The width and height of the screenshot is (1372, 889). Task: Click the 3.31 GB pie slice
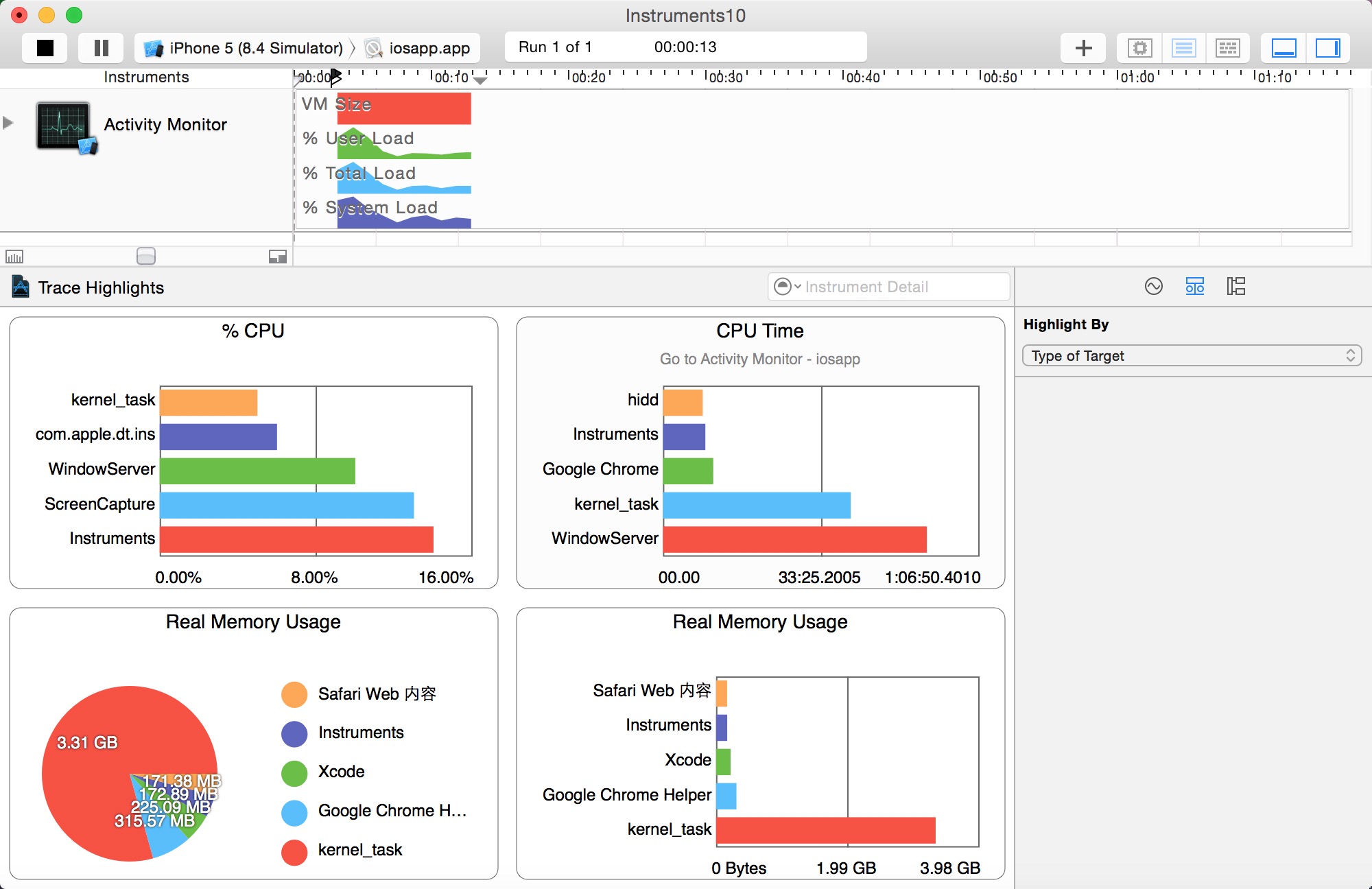tap(88, 742)
